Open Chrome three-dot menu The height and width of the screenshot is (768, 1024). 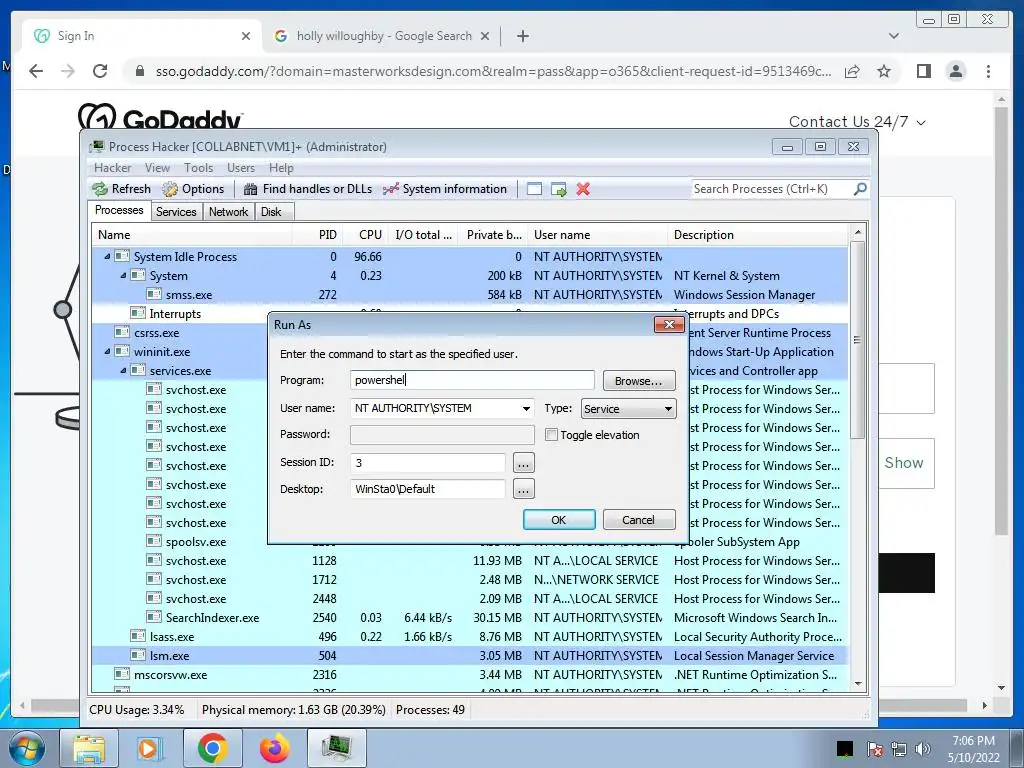(x=989, y=71)
